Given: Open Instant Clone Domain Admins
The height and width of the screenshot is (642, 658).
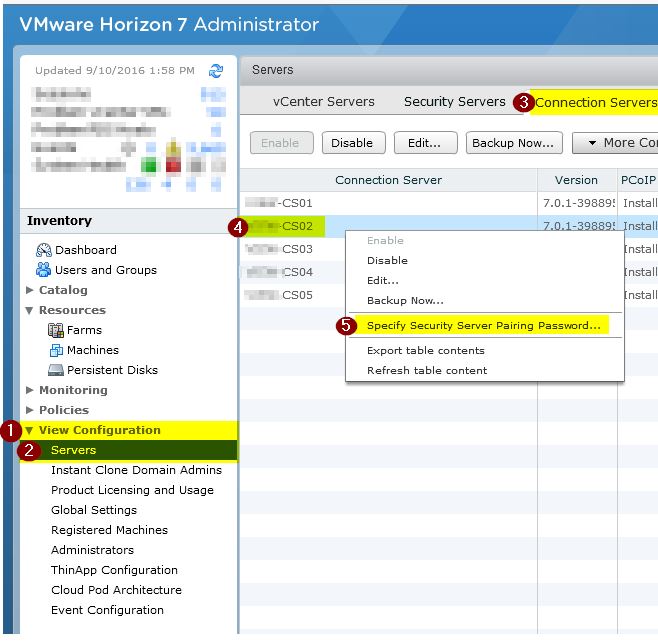Looking at the screenshot, I should pos(136,470).
